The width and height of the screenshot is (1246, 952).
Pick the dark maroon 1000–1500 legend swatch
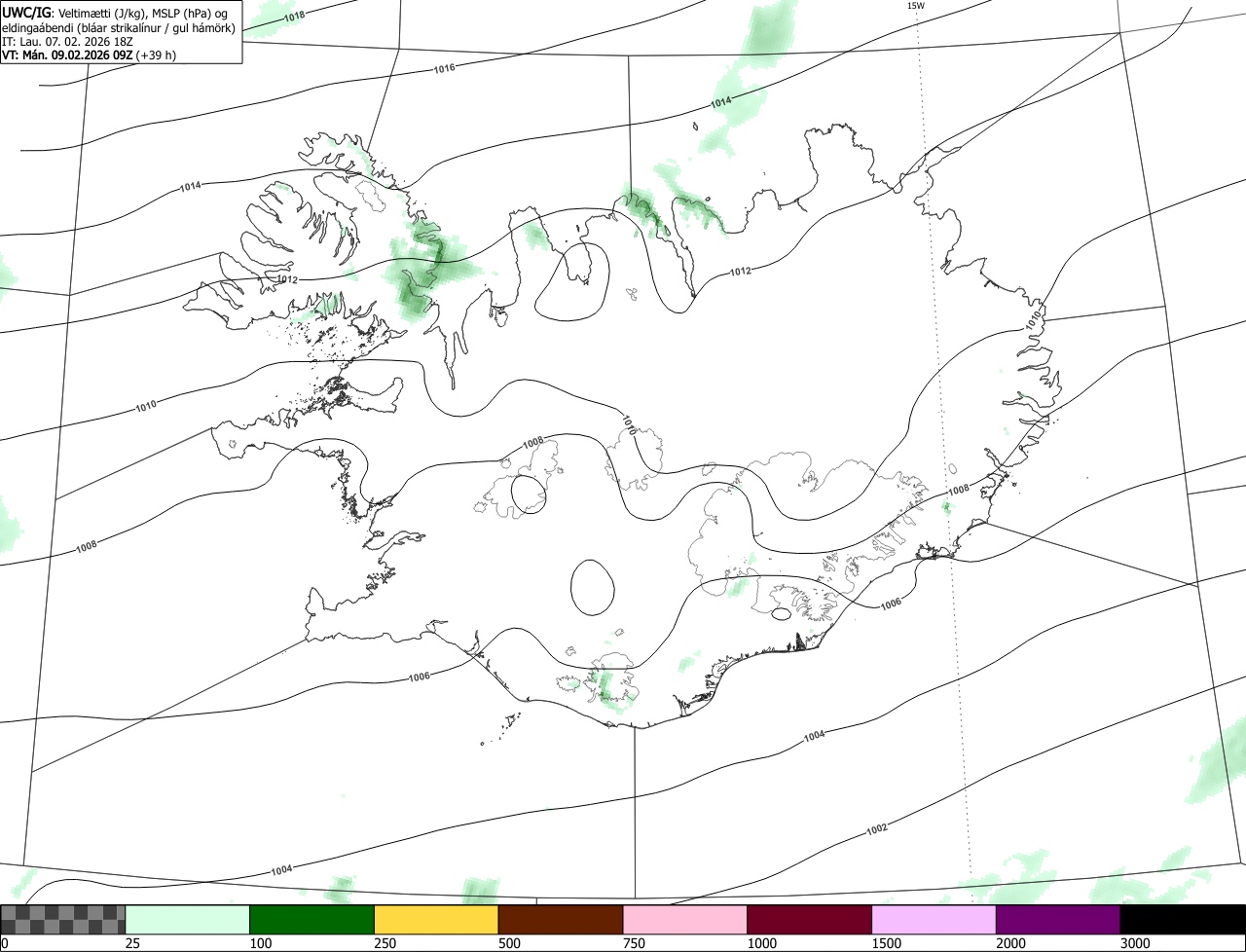[810, 920]
